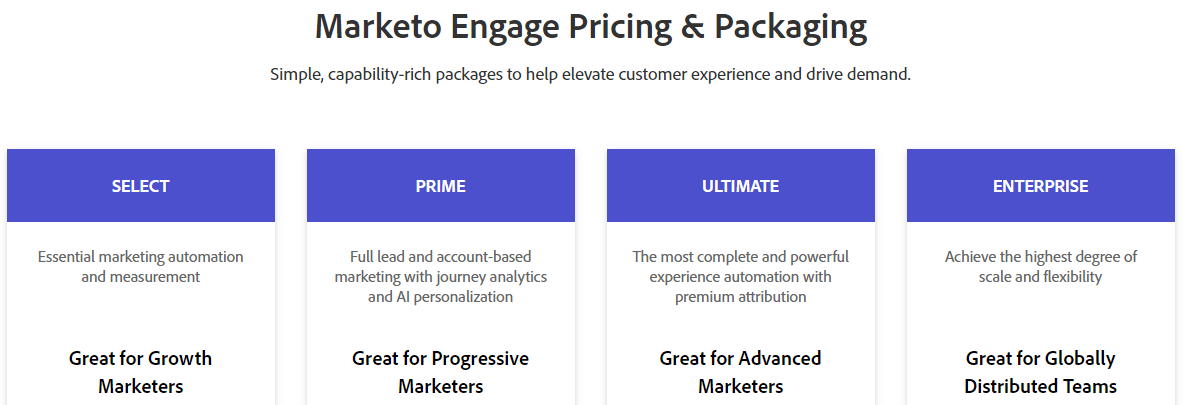
Task: Click Great for Advanced Marketers heading
Action: coord(740,372)
